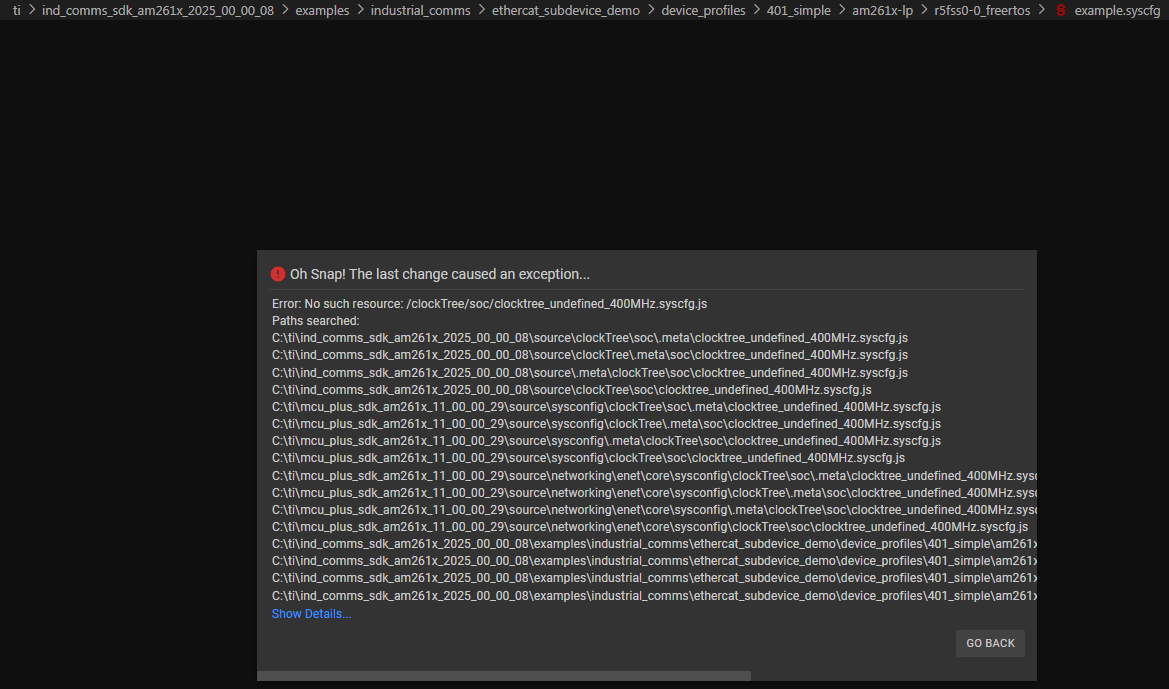Click the 'Error: No such resource' message line
Image resolution: width=1169 pixels, height=689 pixels.
click(489, 303)
